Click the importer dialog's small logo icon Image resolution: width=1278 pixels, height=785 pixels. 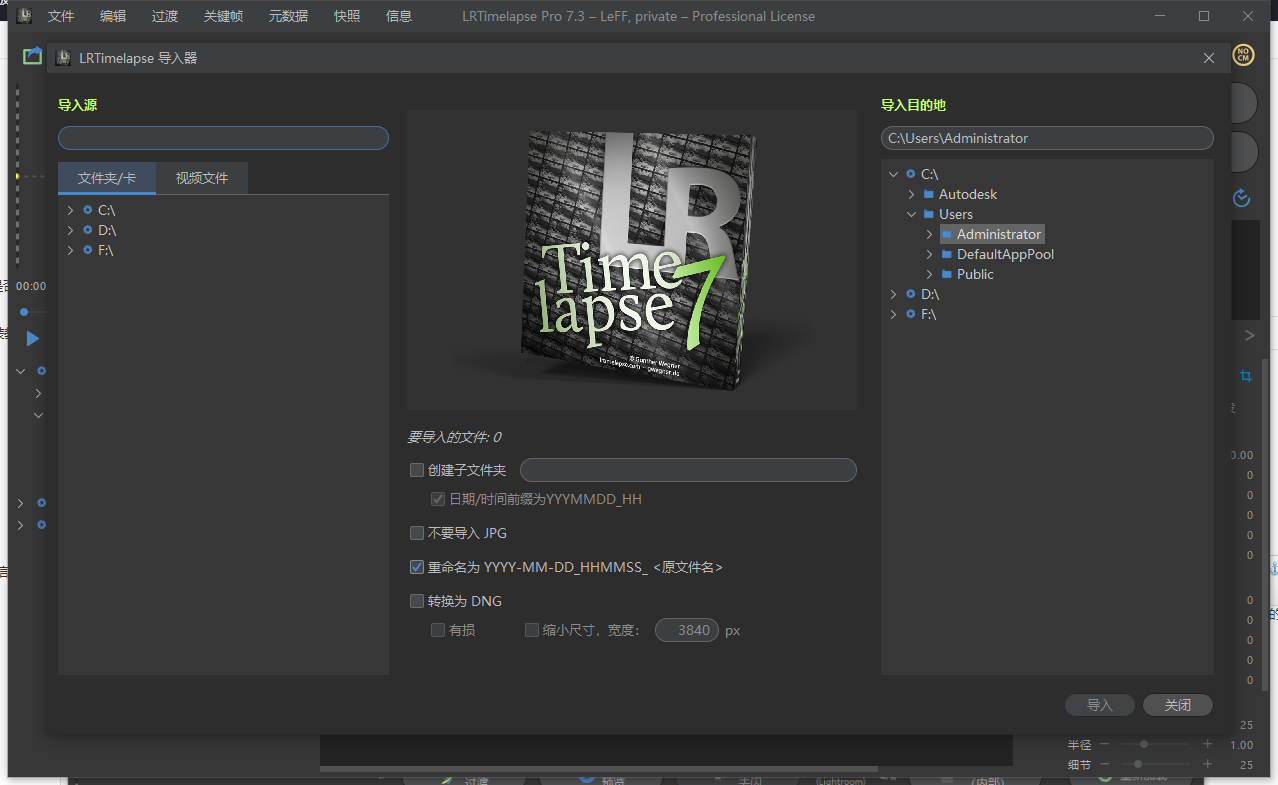tap(64, 58)
